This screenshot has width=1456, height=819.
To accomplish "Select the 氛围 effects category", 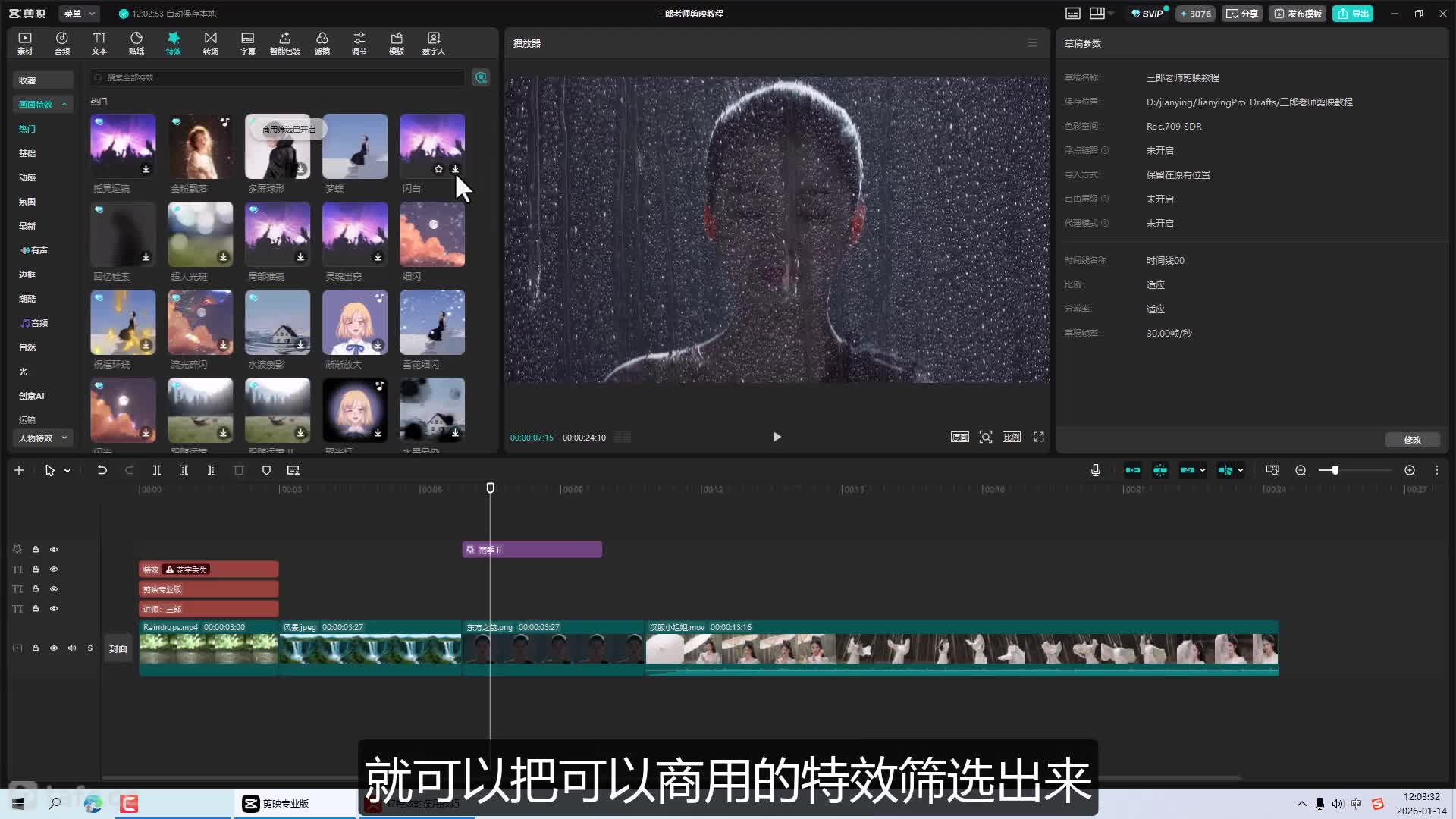I will [x=27, y=202].
